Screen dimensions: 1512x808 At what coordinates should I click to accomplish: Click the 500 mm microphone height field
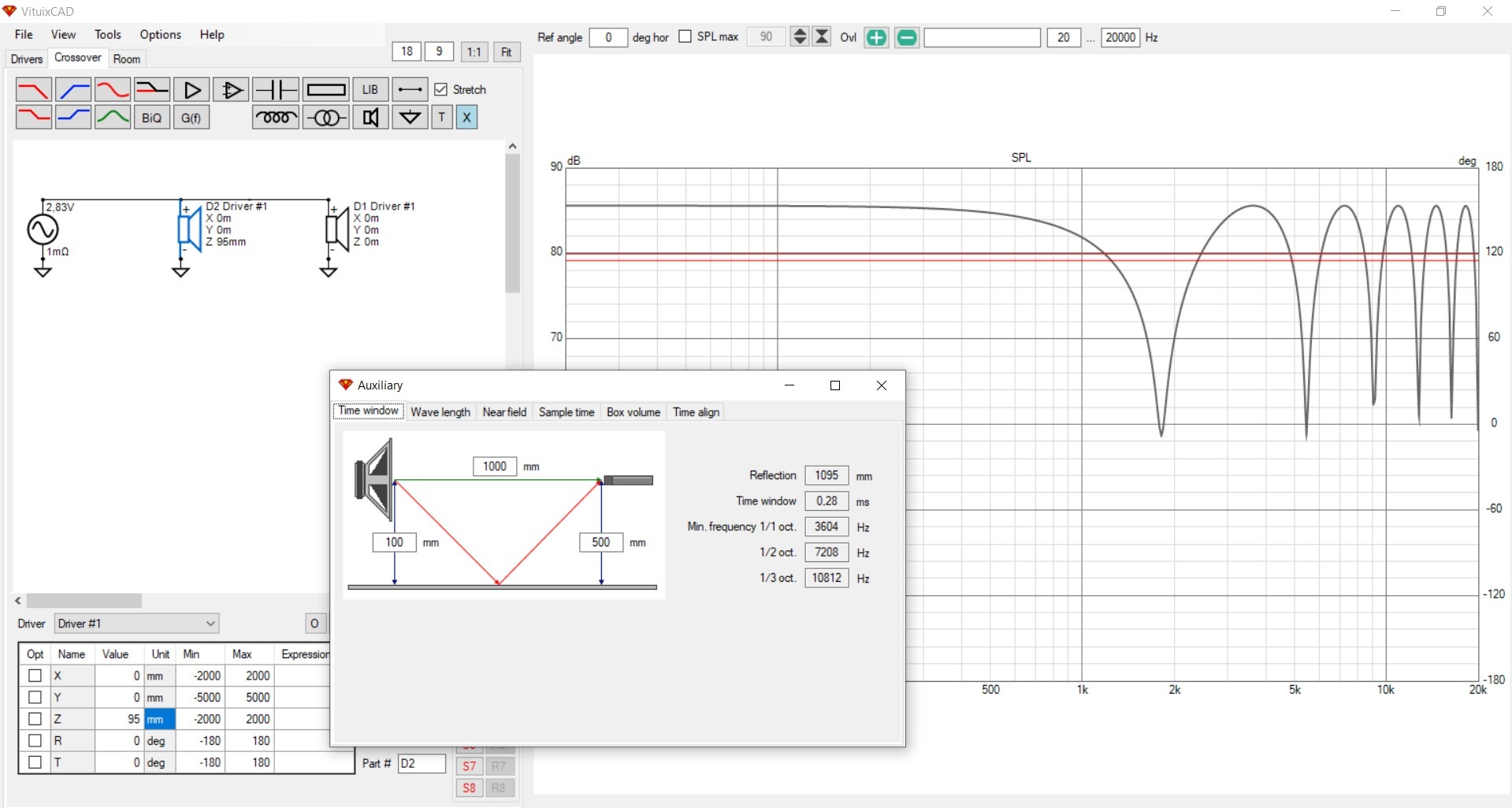601,542
